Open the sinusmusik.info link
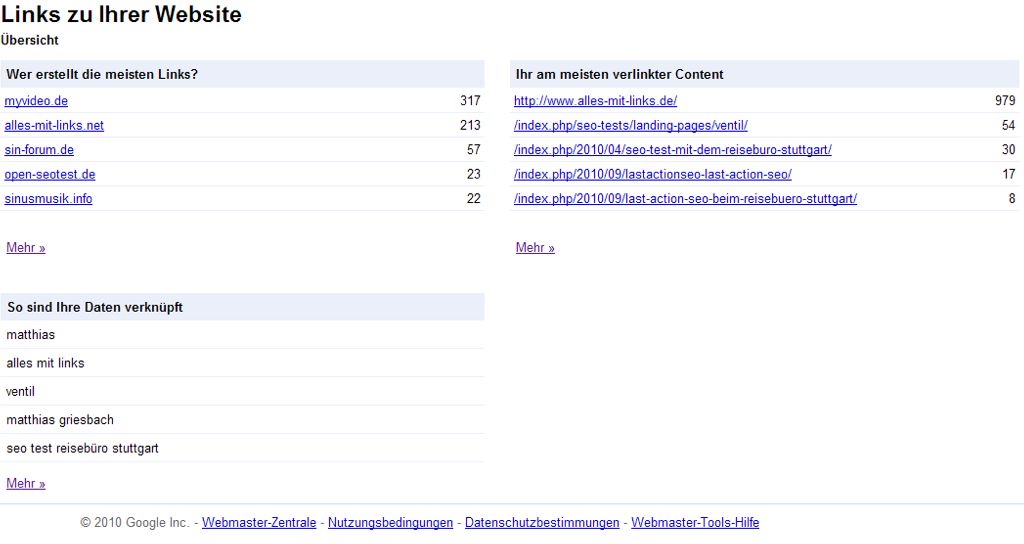This screenshot has height=544, width=1024. coord(48,199)
